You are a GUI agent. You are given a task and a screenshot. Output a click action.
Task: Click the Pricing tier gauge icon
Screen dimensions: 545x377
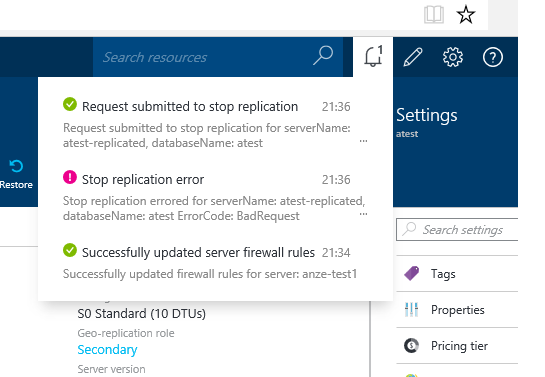pos(412,345)
